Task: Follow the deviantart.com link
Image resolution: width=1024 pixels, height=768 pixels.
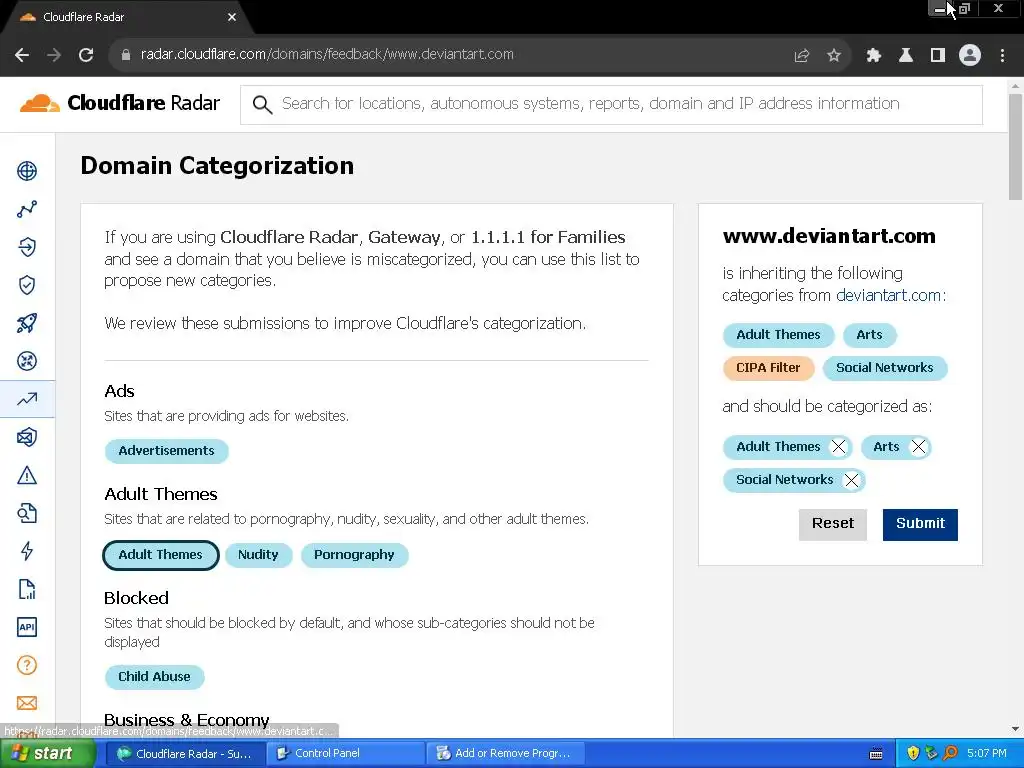Action: point(888,295)
